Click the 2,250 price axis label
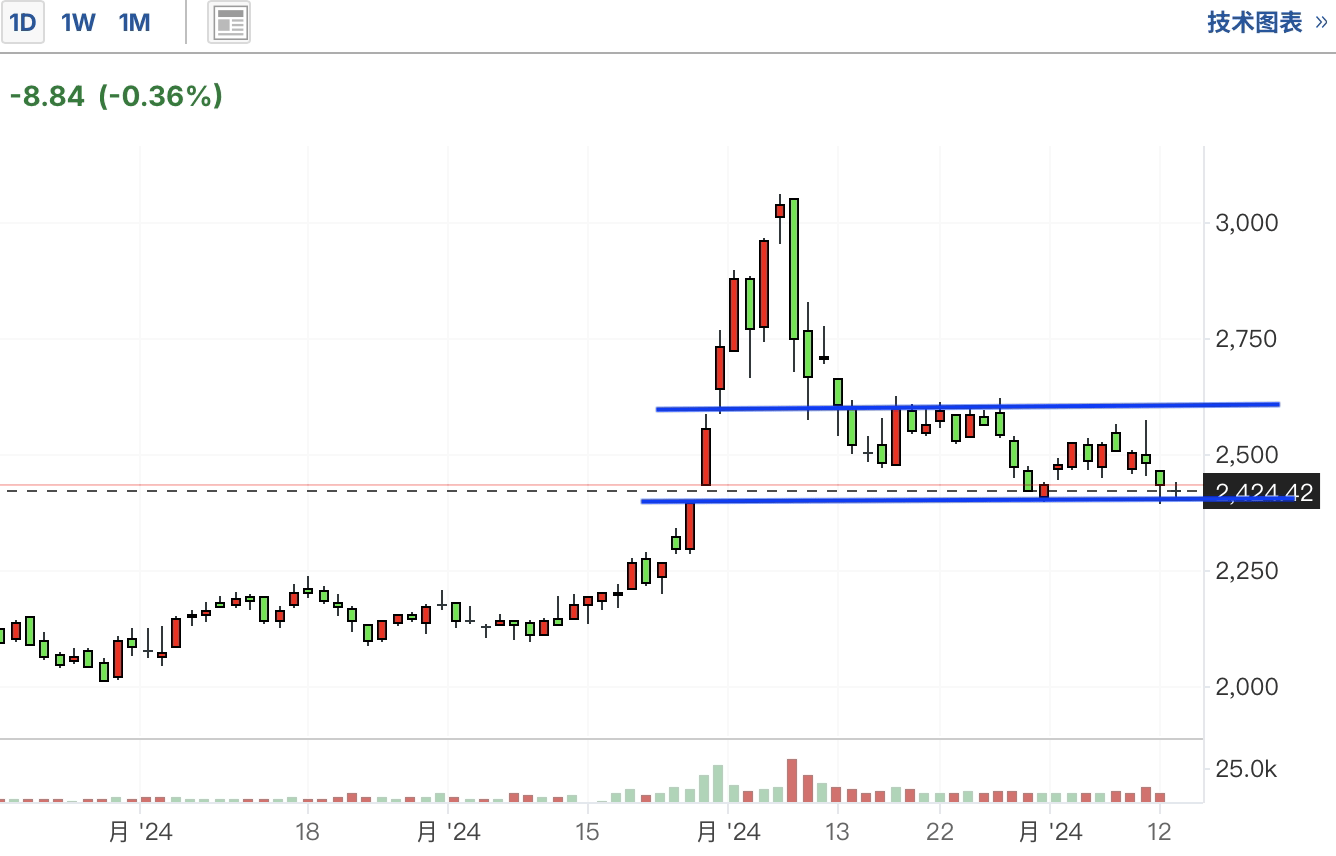1336x856 pixels. tap(1247, 571)
